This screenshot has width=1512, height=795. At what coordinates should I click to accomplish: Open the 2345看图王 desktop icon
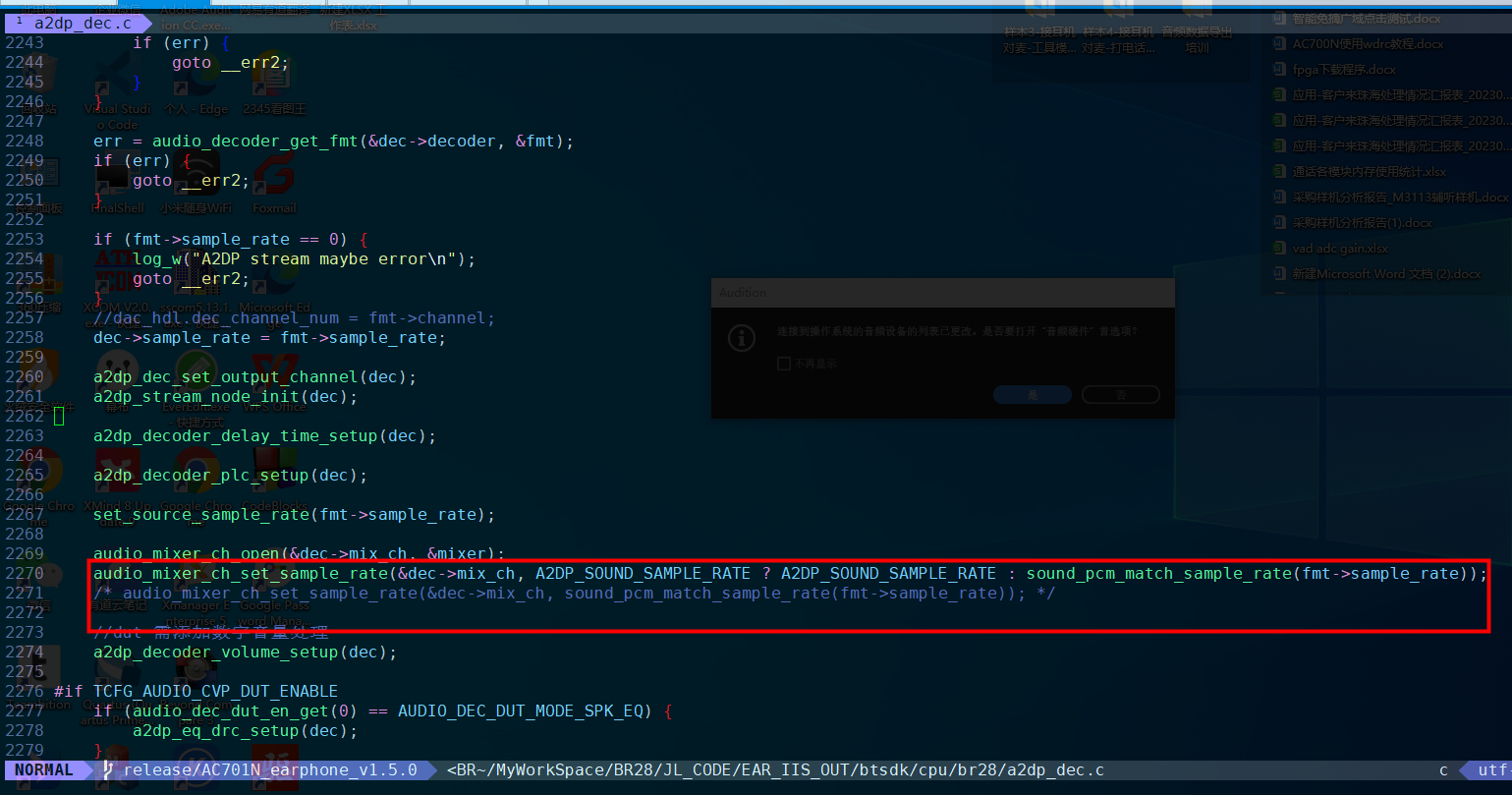(274, 84)
